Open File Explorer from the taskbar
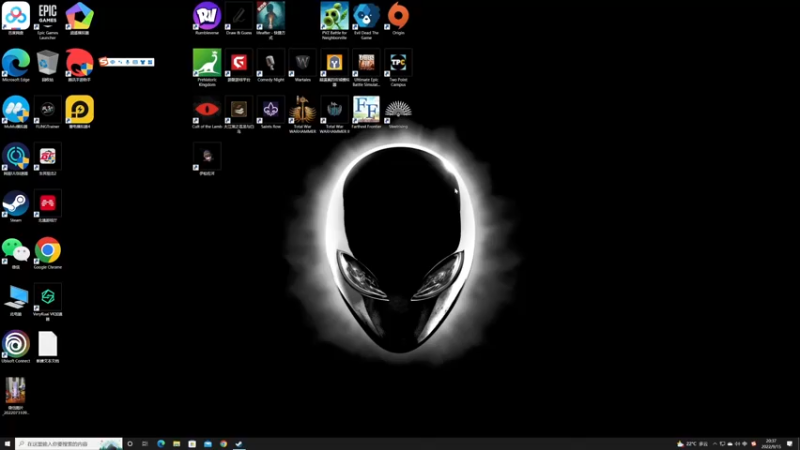Image resolution: width=800 pixels, height=450 pixels. 177,444
